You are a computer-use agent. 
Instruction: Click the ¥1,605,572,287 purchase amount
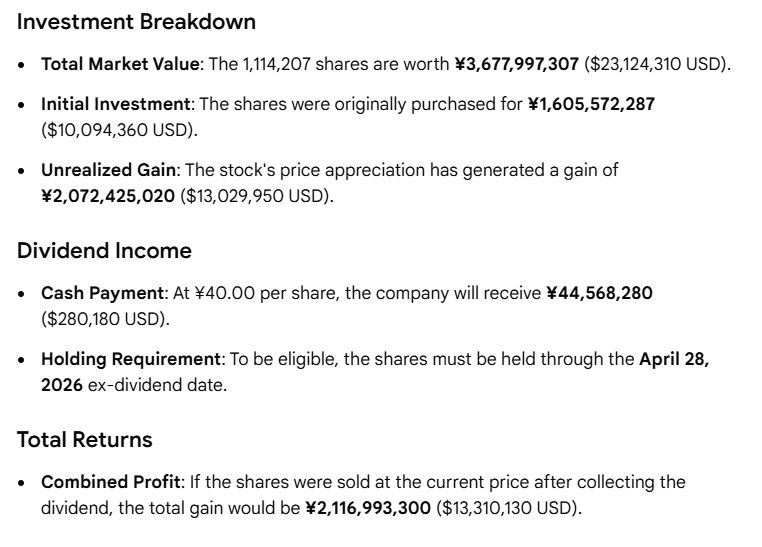coord(591,104)
